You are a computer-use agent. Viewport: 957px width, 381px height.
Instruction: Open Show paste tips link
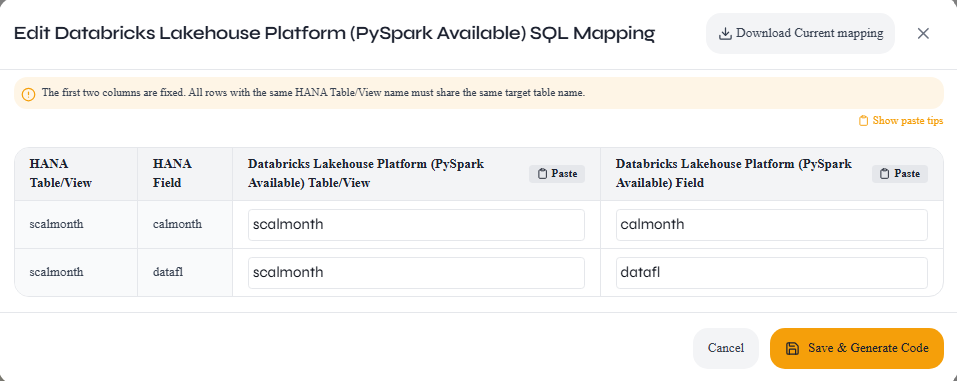(901, 121)
